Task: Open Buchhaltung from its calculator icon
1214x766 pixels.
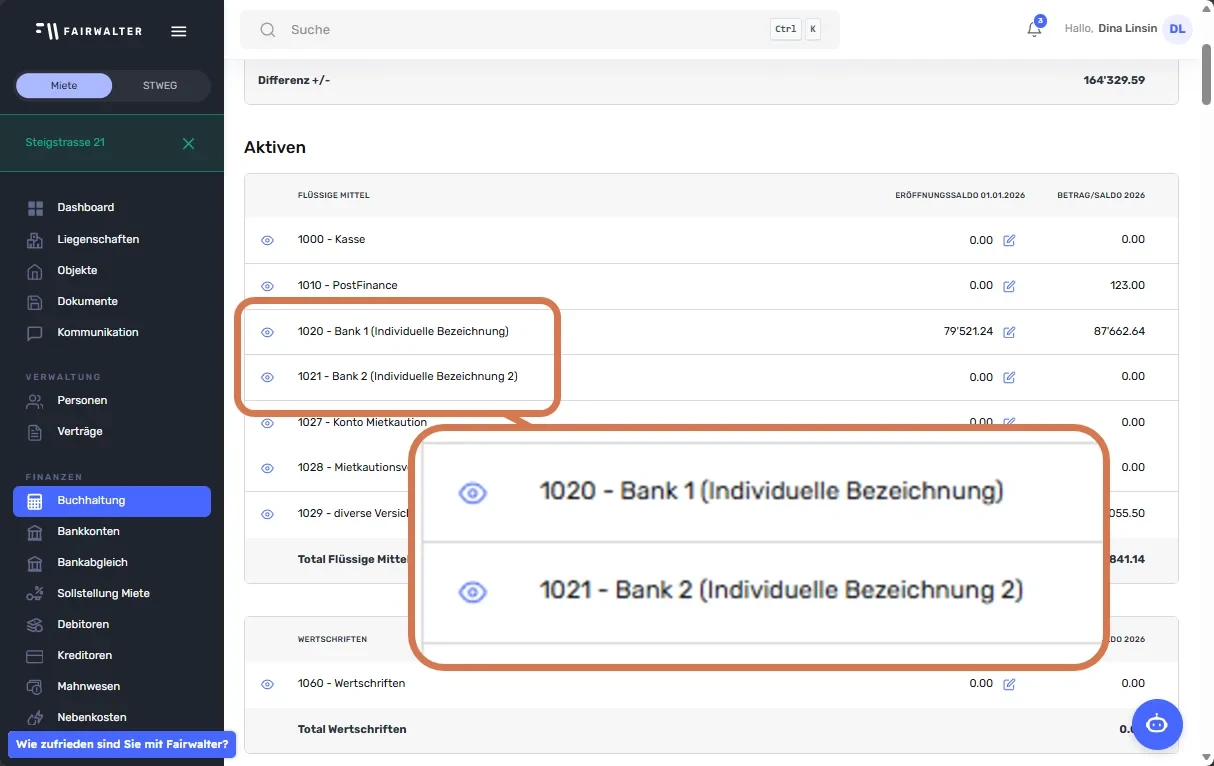Action: coord(35,501)
